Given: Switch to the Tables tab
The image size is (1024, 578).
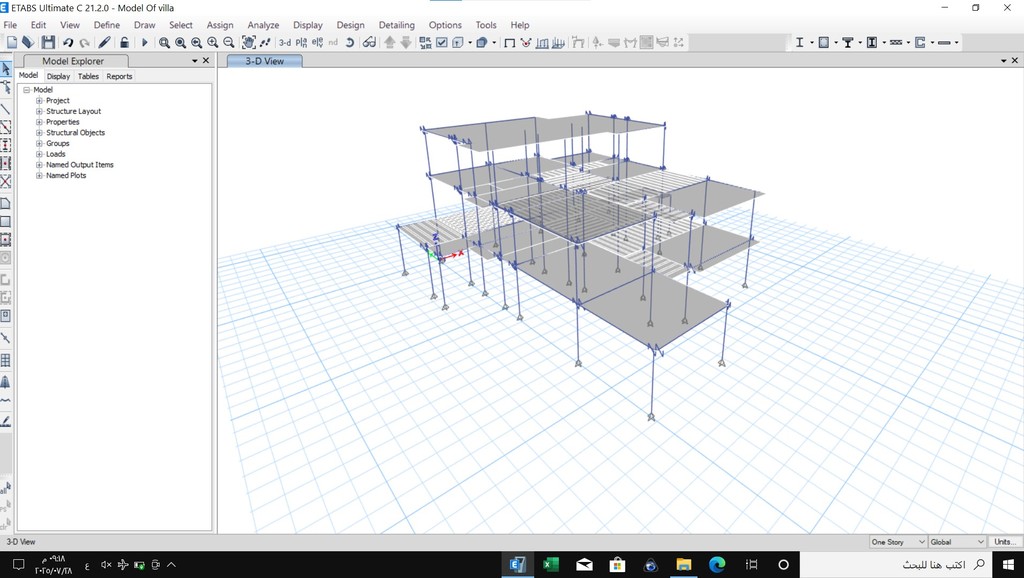Looking at the screenshot, I should [x=88, y=76].
